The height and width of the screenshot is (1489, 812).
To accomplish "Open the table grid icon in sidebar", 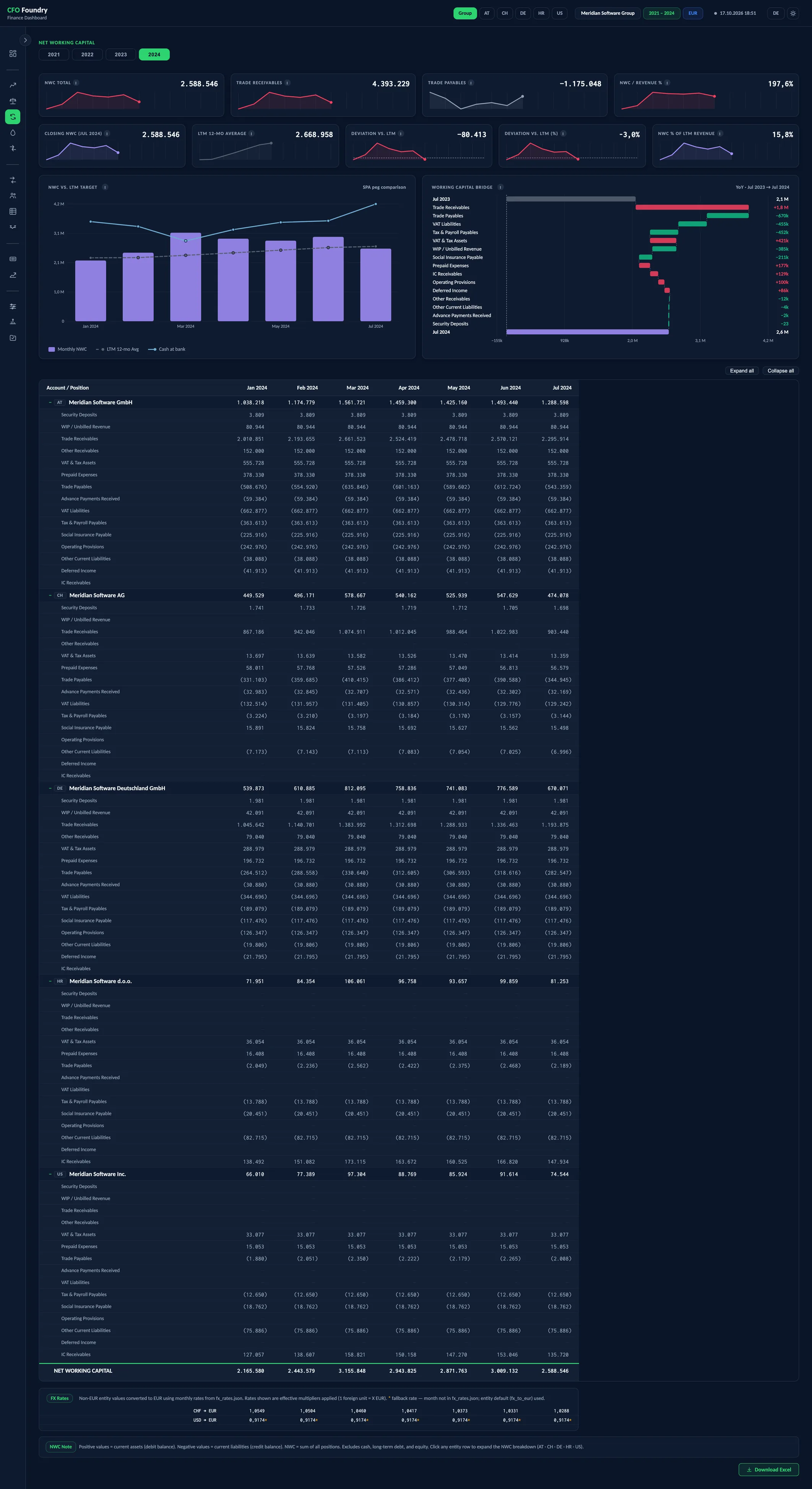I will (x=13, y=212).
